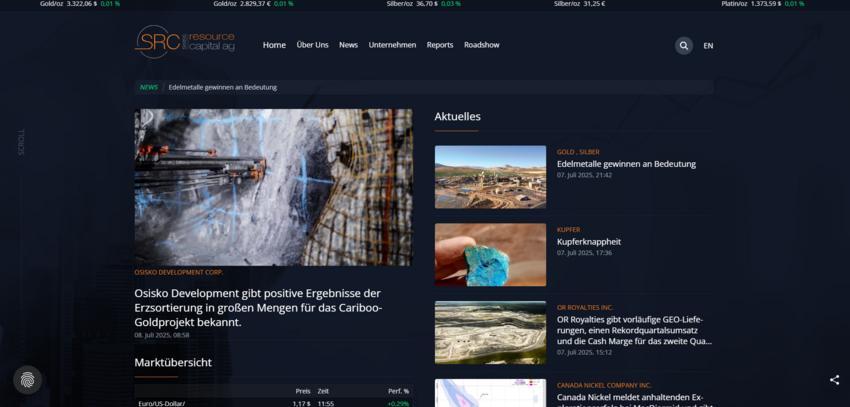Click the Preis column header
This screenshot has width=850, height=407.
click(303, 391)
